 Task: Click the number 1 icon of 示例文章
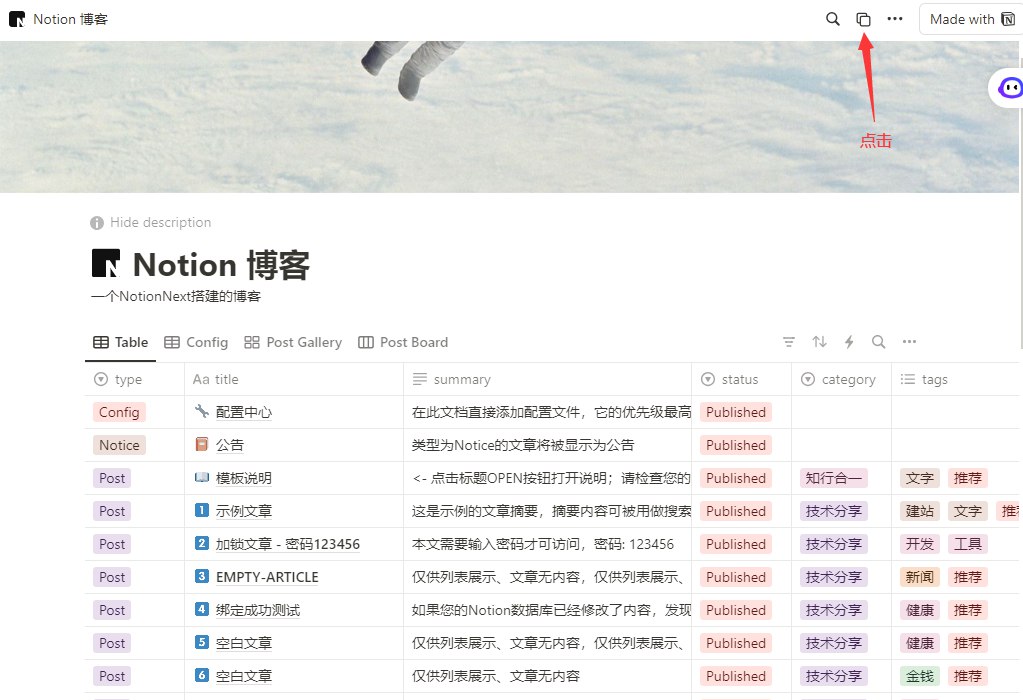pyautogui.click(x=202, y=510)
